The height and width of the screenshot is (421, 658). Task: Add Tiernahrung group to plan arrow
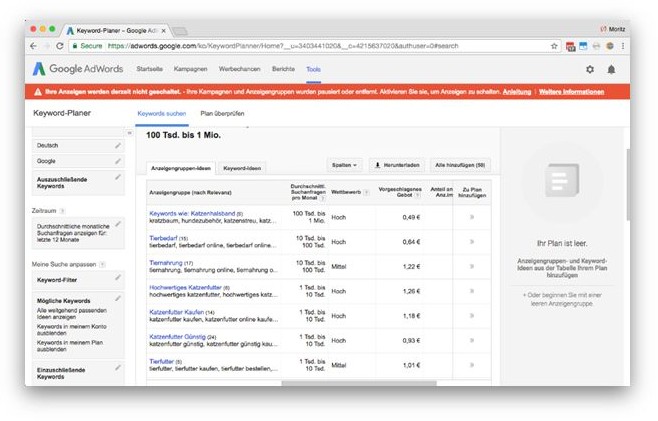471,267
